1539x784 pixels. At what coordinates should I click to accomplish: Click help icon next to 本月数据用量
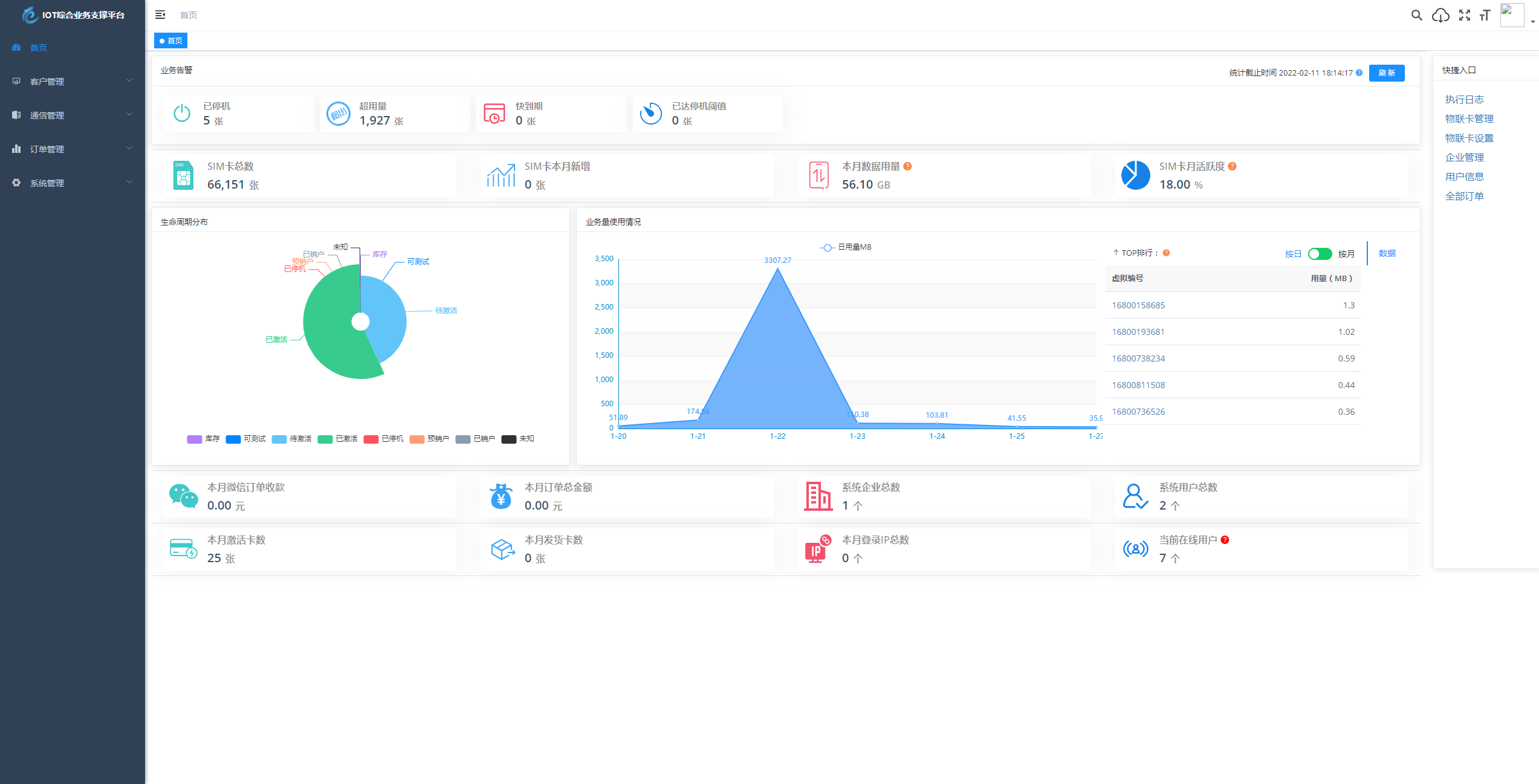coord(907,166)
